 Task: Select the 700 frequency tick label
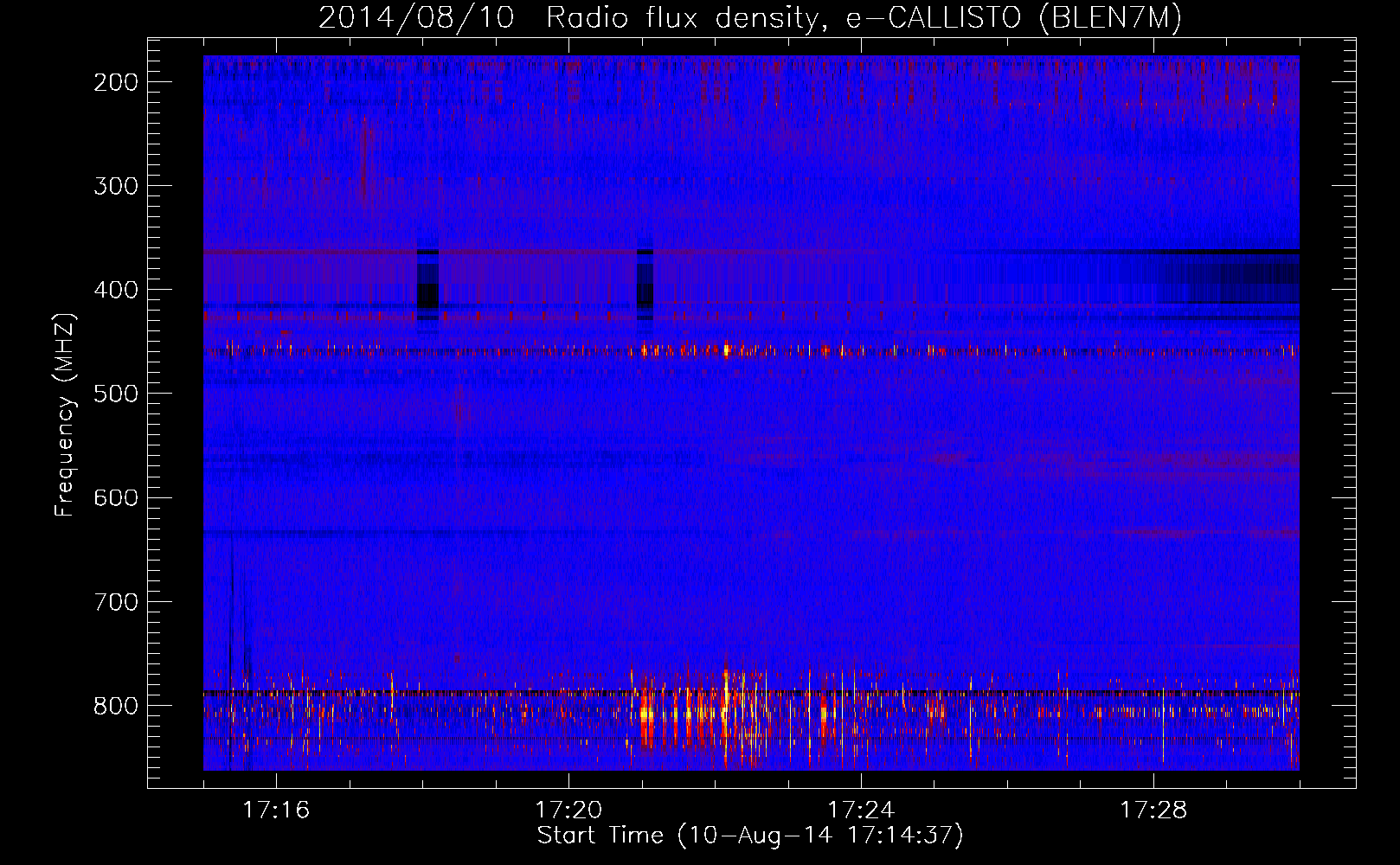pyautogui.click(x=115, y=602)
